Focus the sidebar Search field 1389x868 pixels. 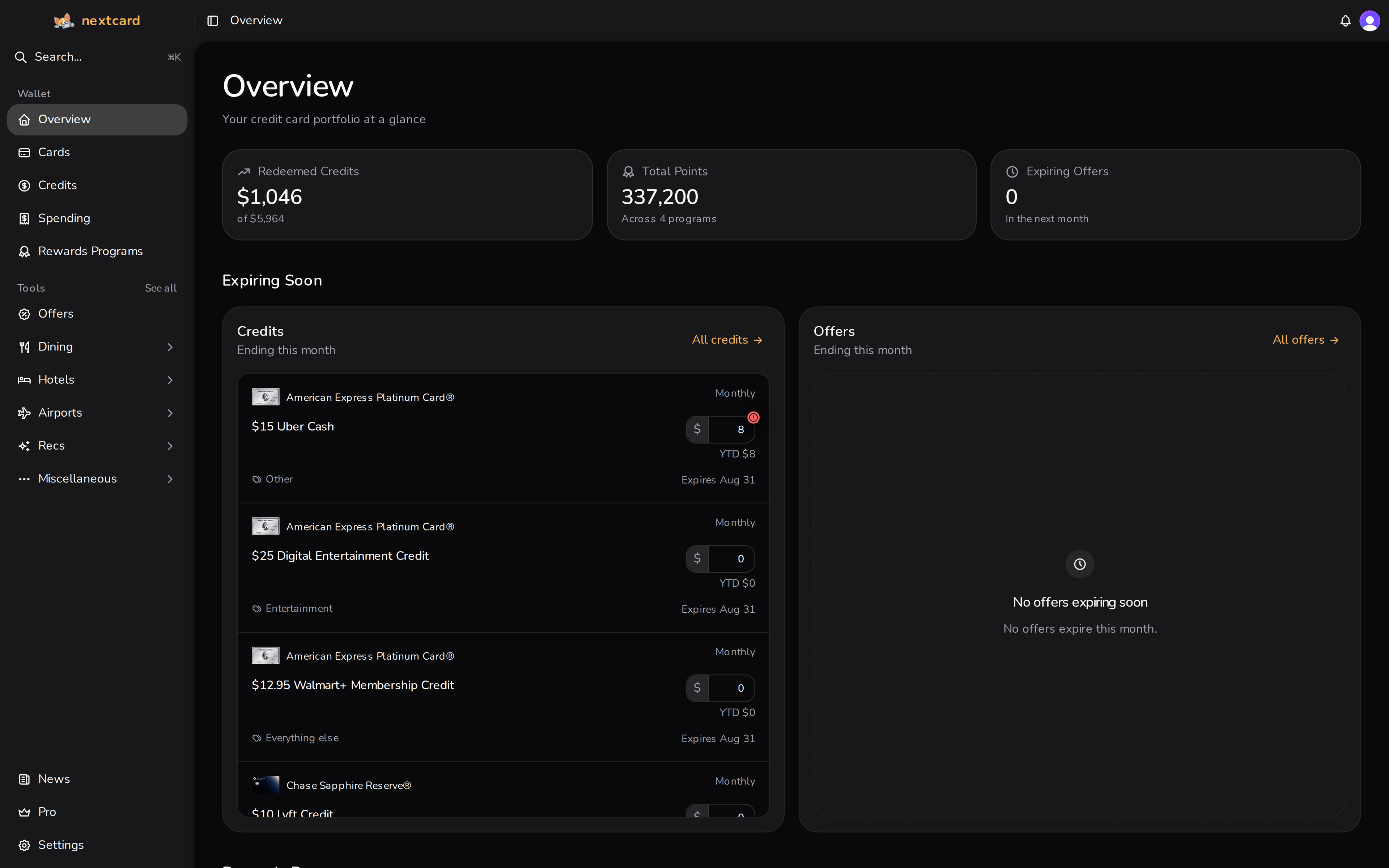pyautogui.click(x=97, y=57)
